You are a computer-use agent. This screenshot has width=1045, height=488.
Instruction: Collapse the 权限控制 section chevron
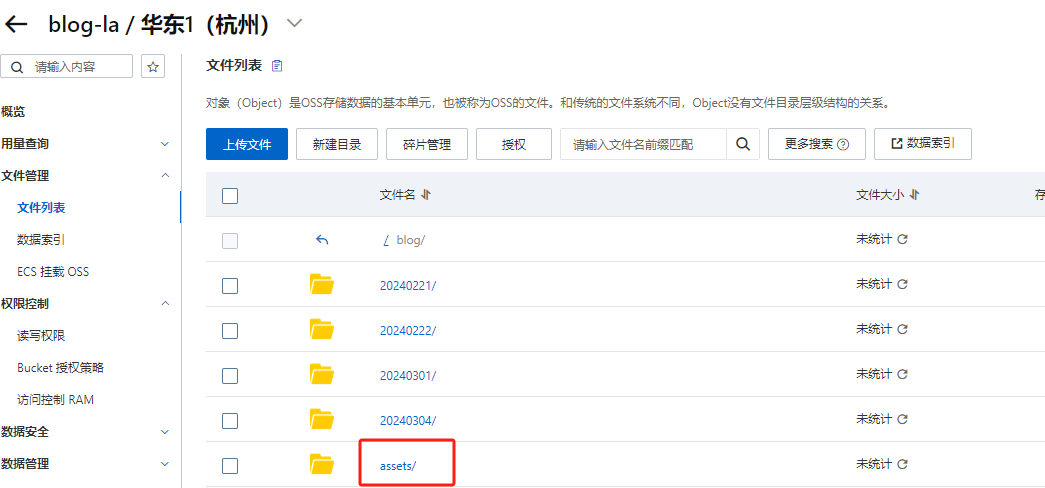(165, 303)
